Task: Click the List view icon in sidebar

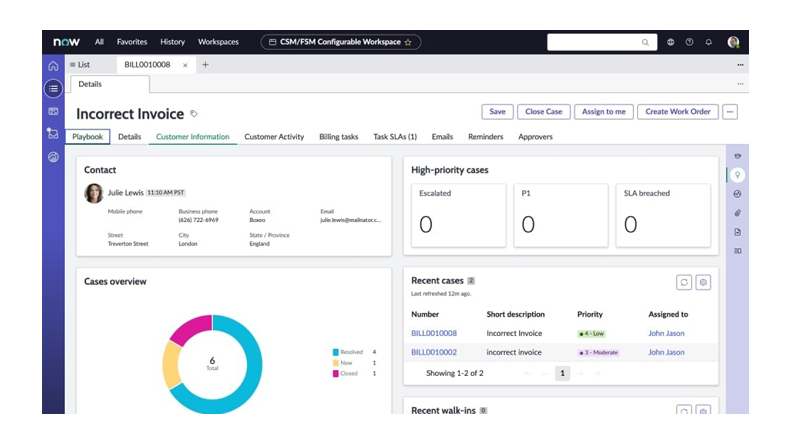Action: [53, 88]
